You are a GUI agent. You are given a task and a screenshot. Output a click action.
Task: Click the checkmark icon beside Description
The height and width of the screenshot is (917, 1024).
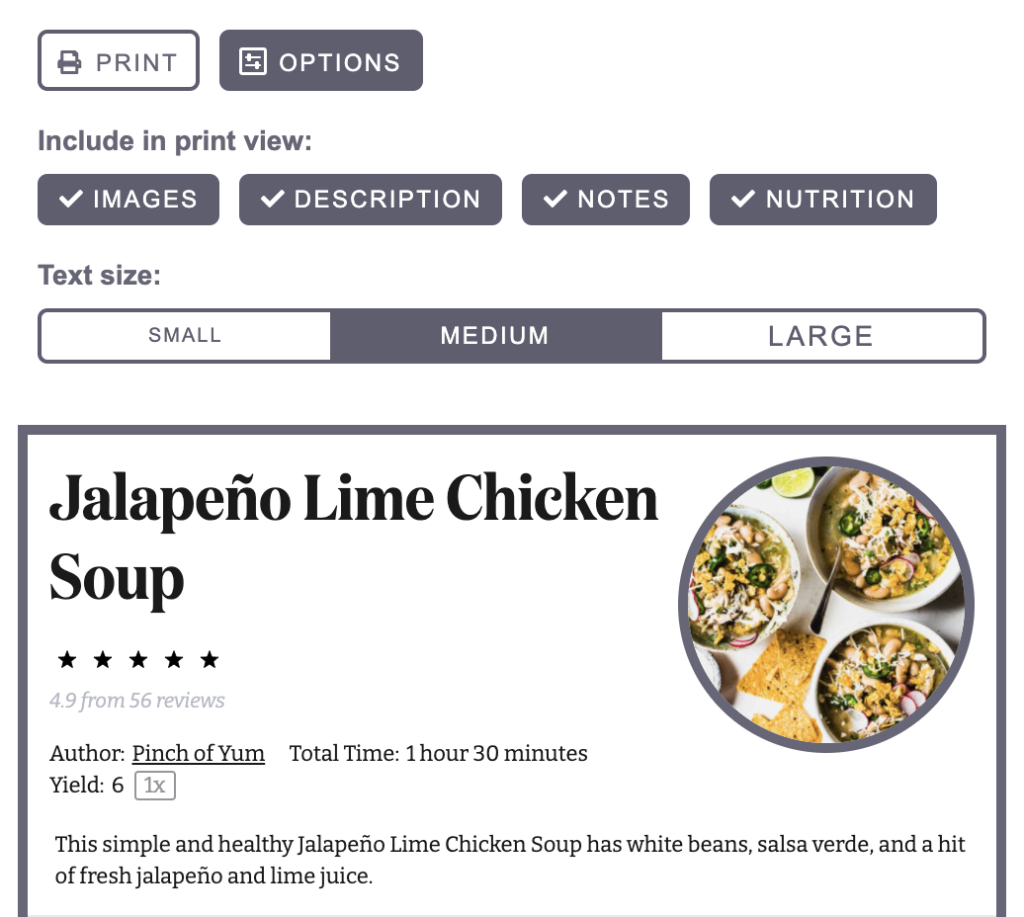tap(272, 199)
